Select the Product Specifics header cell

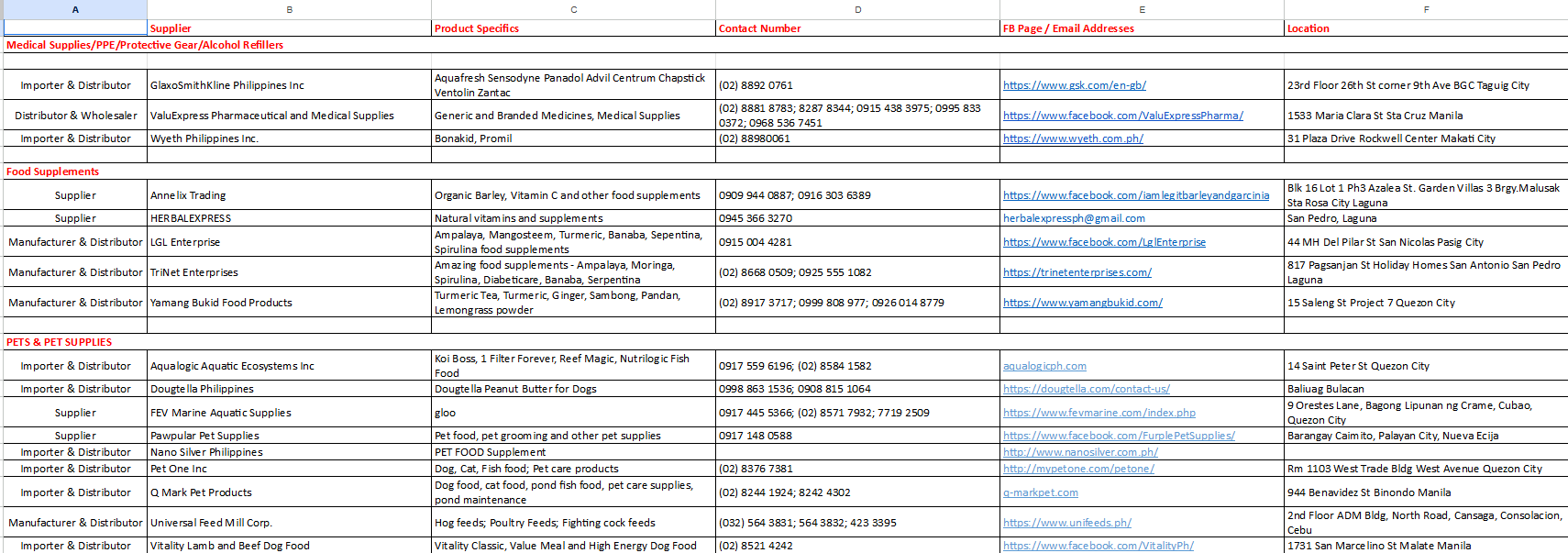(573, 28)
